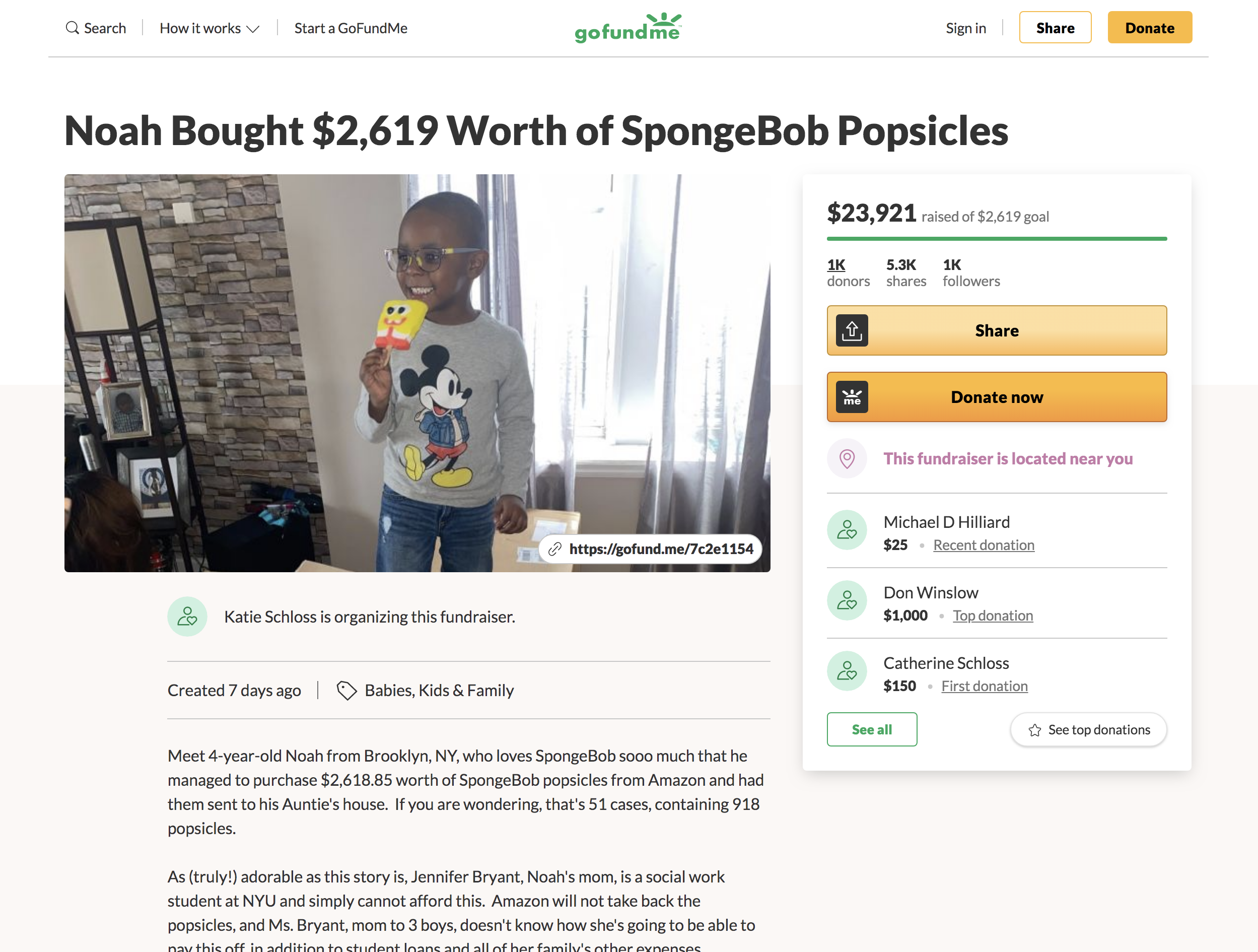This screenshot has width=1258, height=952.
Task: Click the link icon in the fundraiser URL pill
Action: click(x=554, y=549)
